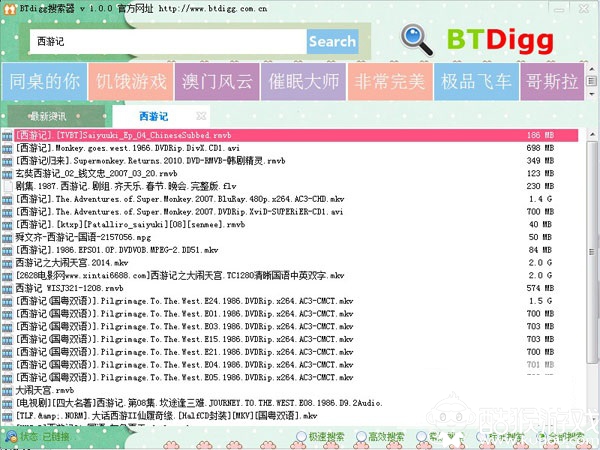Click the keyword tiles scroll down arrow

point(592,94)
